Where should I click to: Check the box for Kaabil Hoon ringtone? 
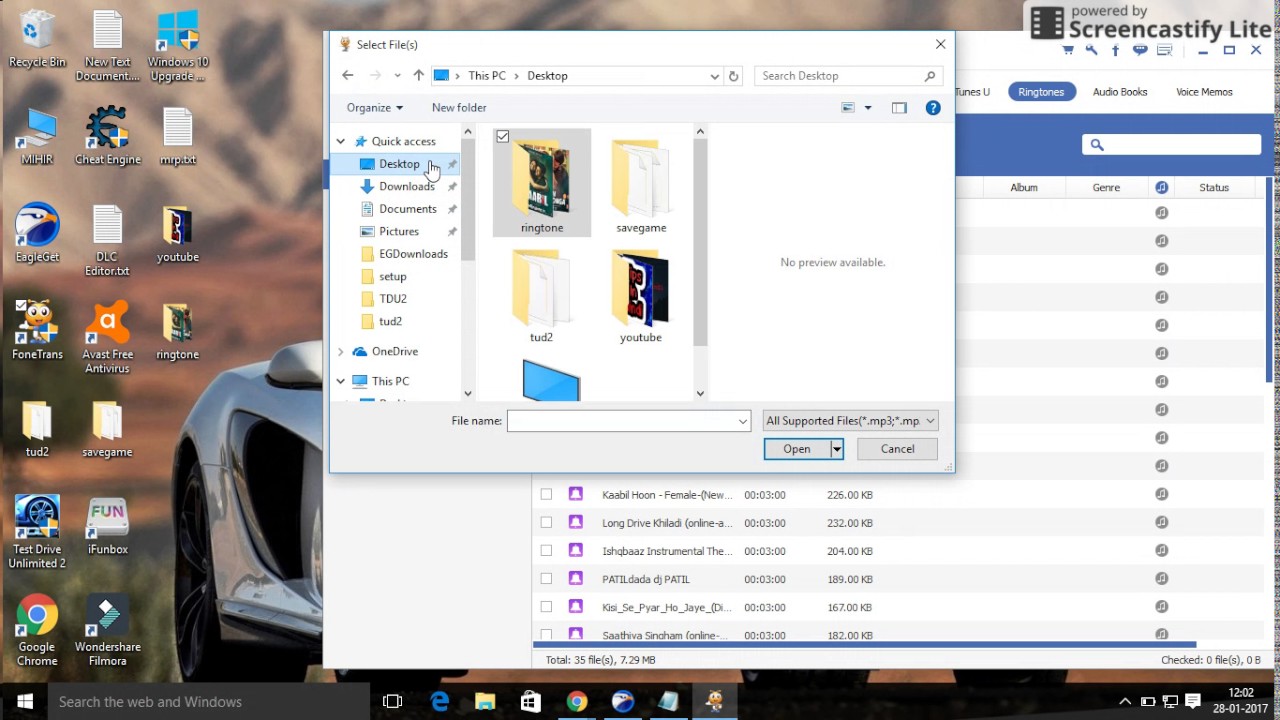click(x=546, y=494)
